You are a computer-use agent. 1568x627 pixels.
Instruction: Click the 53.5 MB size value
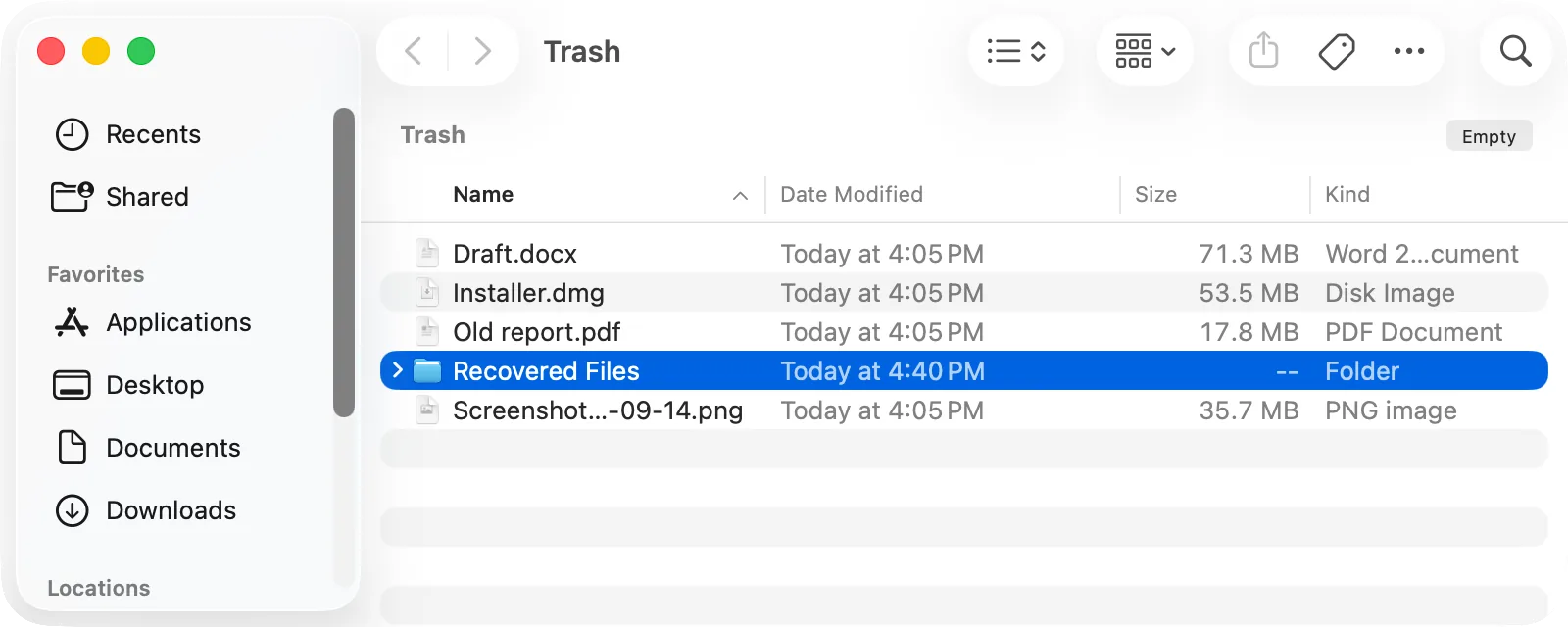(1249, 293)
